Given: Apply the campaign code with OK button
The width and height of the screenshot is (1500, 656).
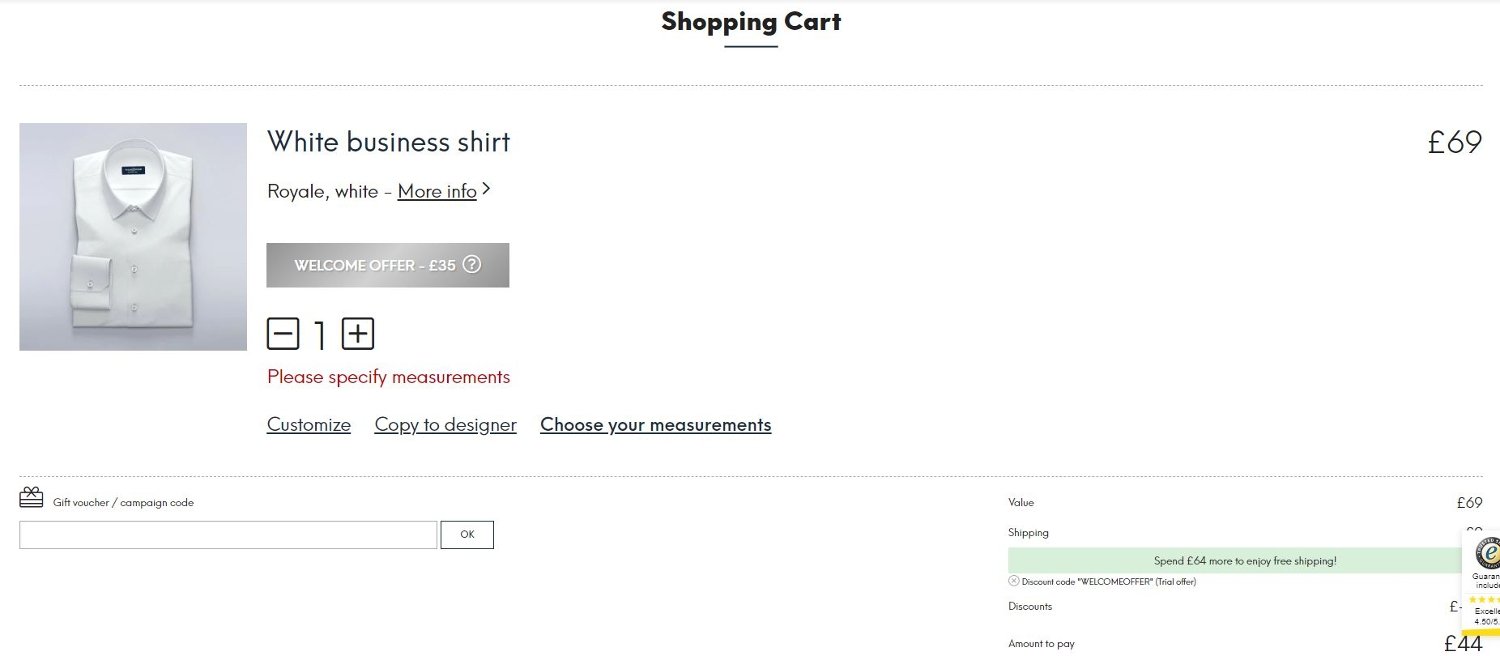Looking at the screenshot, I should [x=467, y=535].
